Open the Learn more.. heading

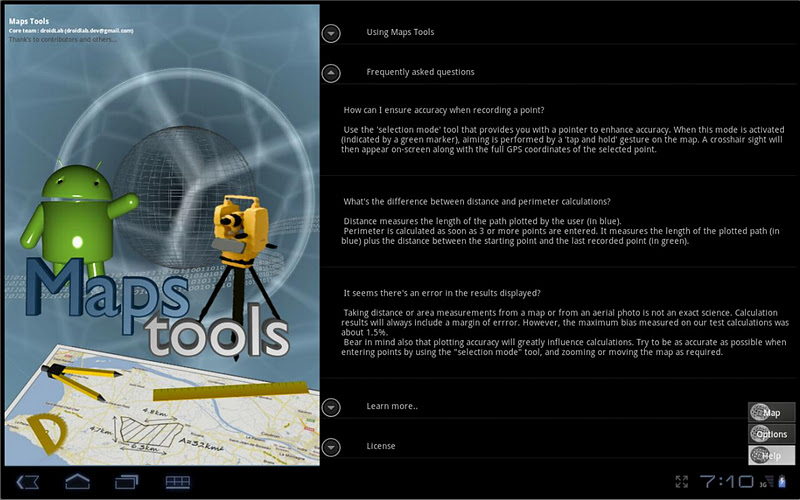(392, 406)
